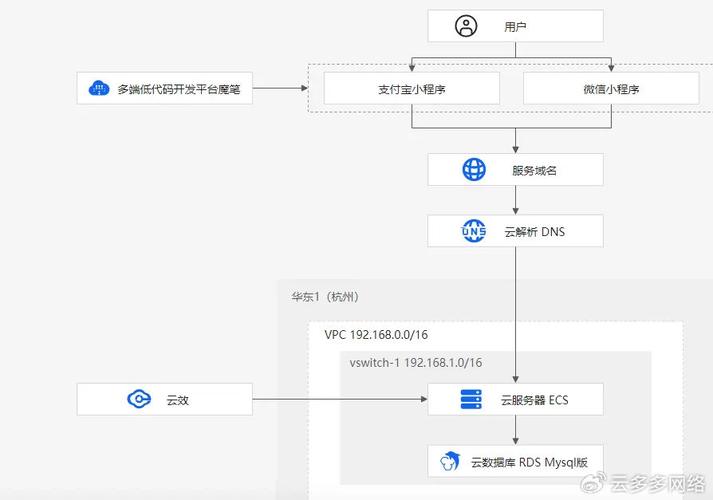Image resolution: width=713 pixels, height=500 pixels.
Task: Click the RDS MySQL dolphin icon
Action: 450,461
